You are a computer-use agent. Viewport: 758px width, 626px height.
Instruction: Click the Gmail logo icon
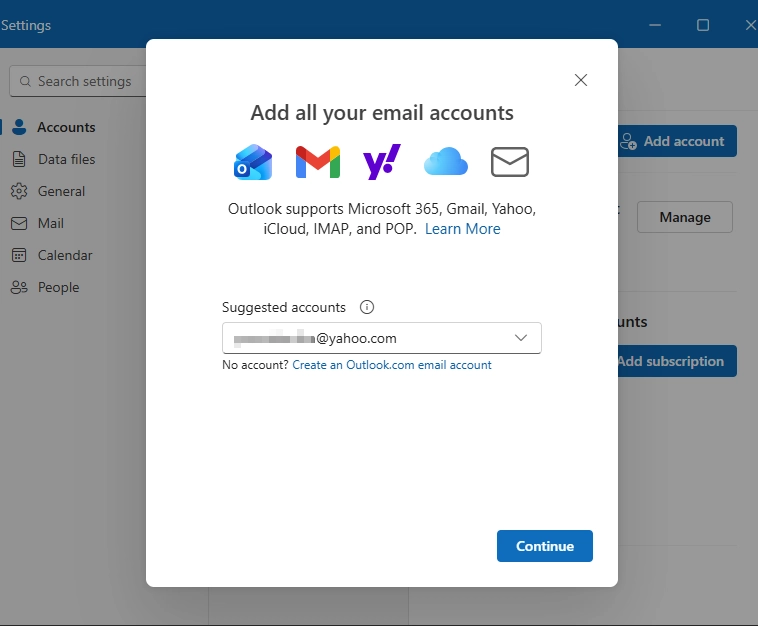click(x=318, y=162)
